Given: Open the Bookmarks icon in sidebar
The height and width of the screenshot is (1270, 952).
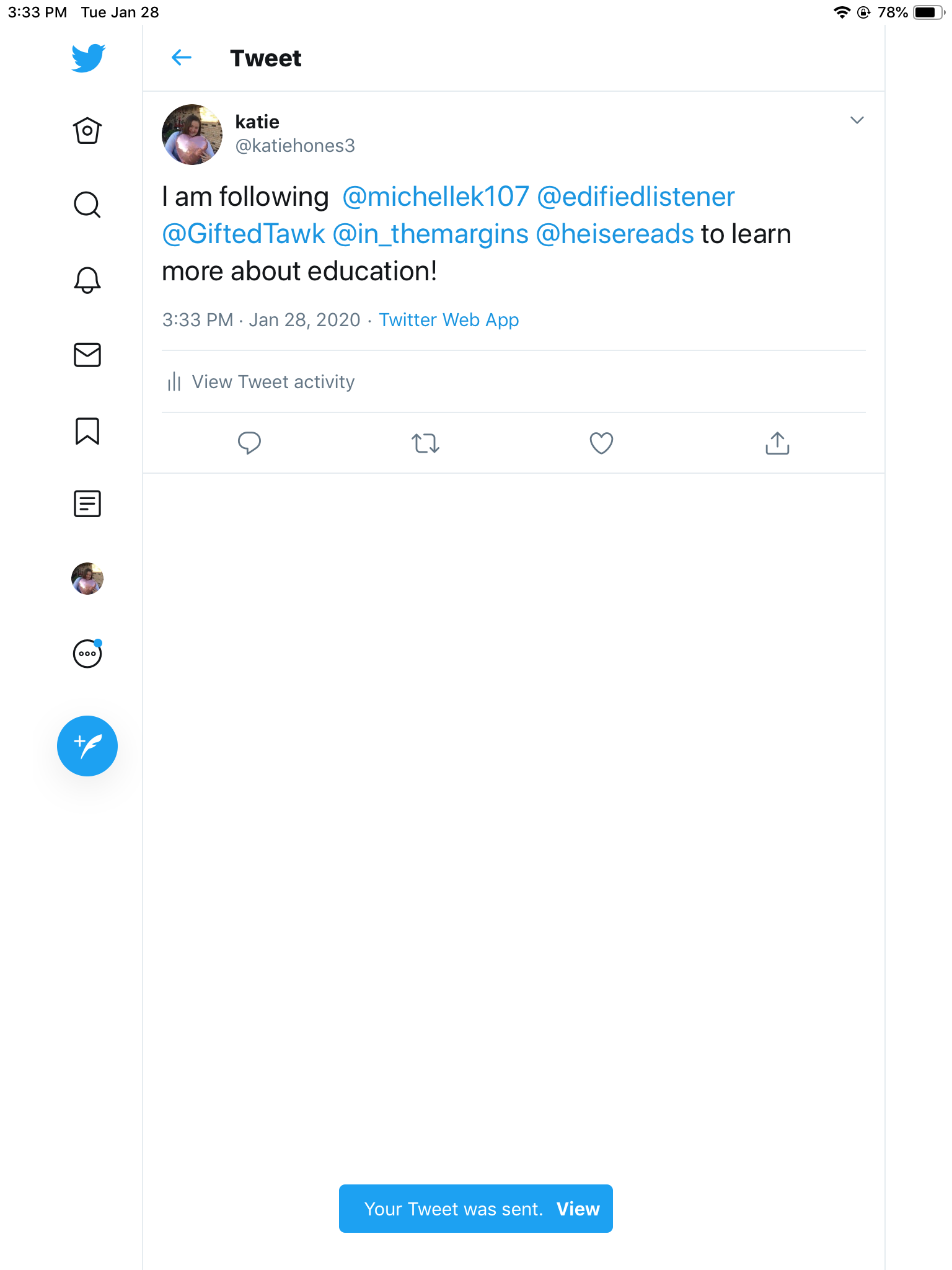Looking at the screenshot, I should pos(87,430).
